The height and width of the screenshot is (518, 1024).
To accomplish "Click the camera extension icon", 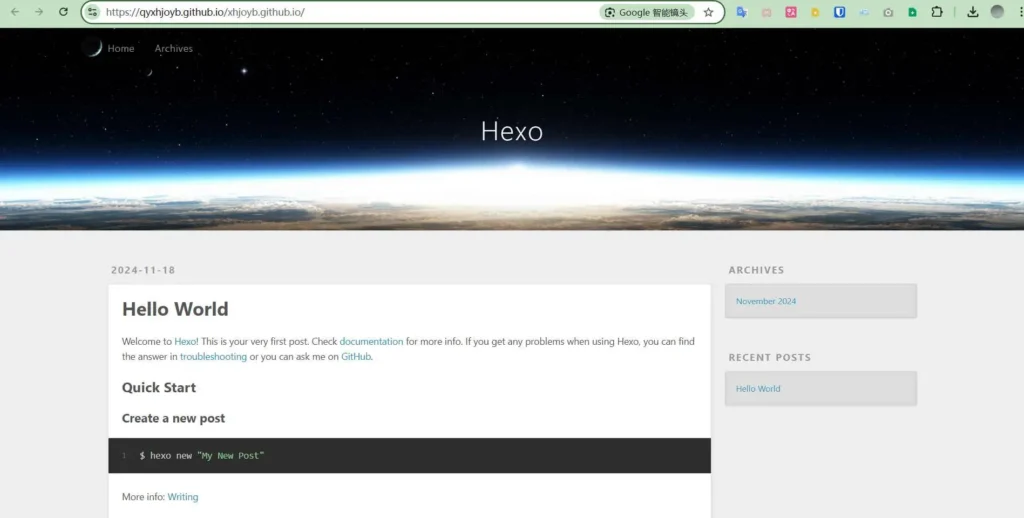I will pos(888,12).
